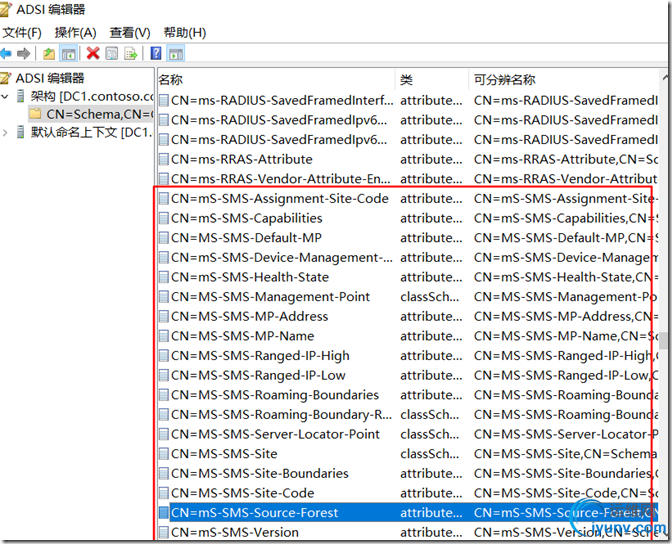
Task: Click classSch... cell in Management-Point row
Action: pos(429,297)
